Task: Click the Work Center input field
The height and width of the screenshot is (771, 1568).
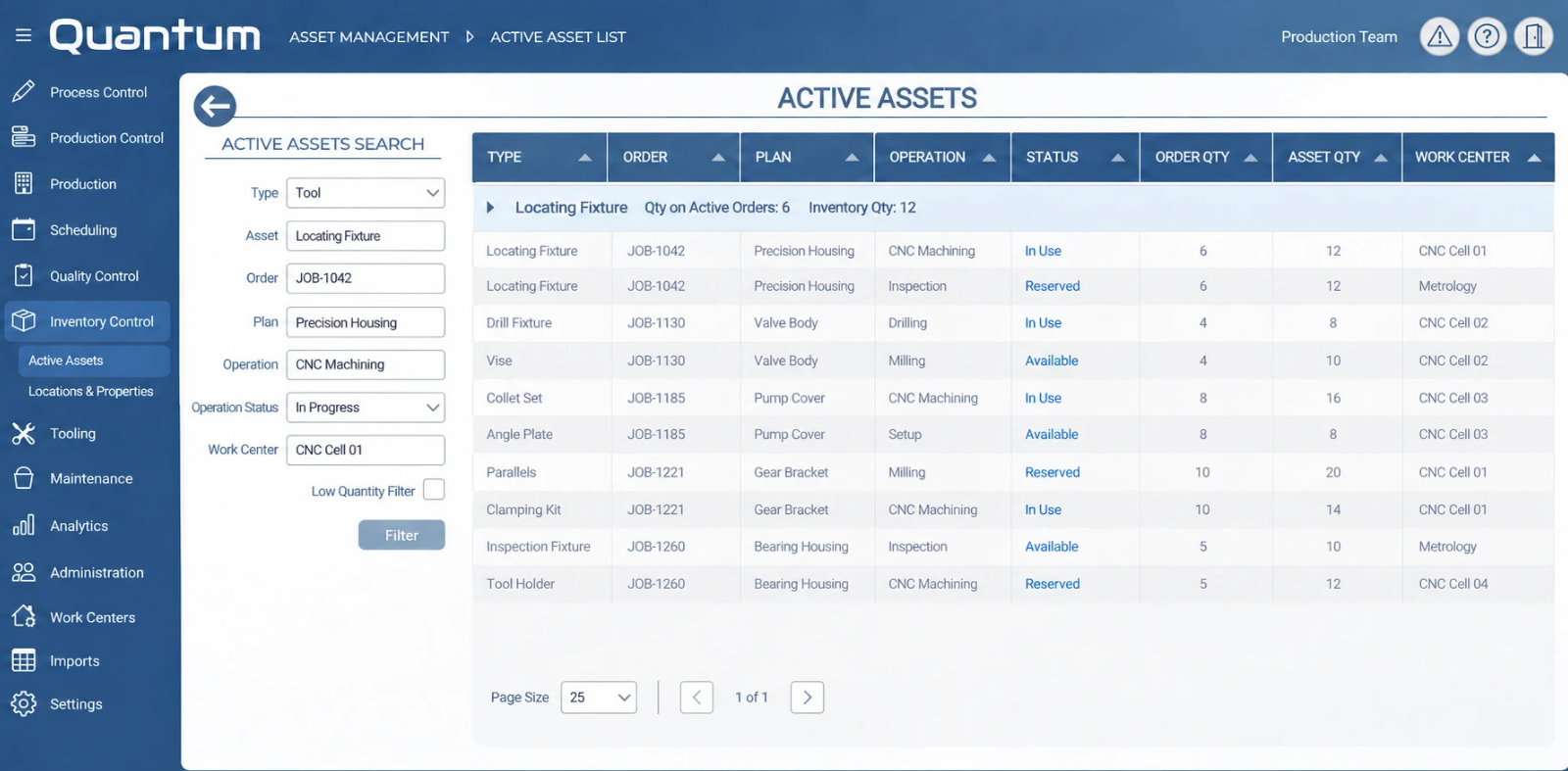Action: [x=366, y=450]
